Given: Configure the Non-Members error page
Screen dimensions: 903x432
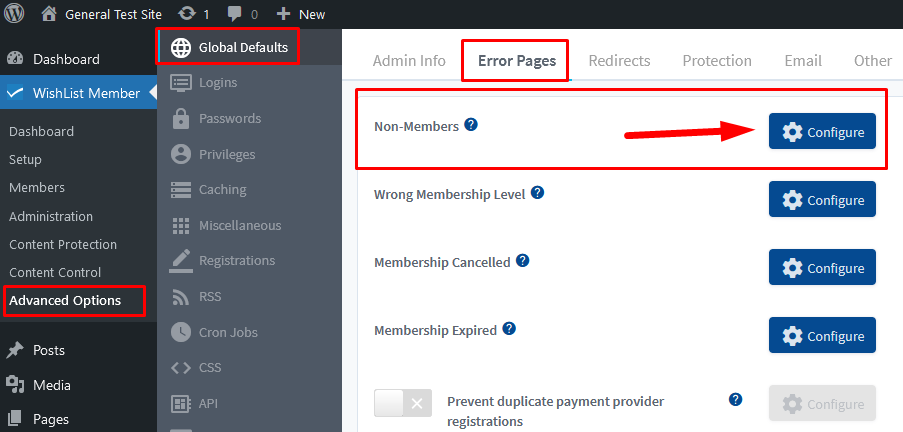Looking at the screenshot, I should tap(822, 131).
